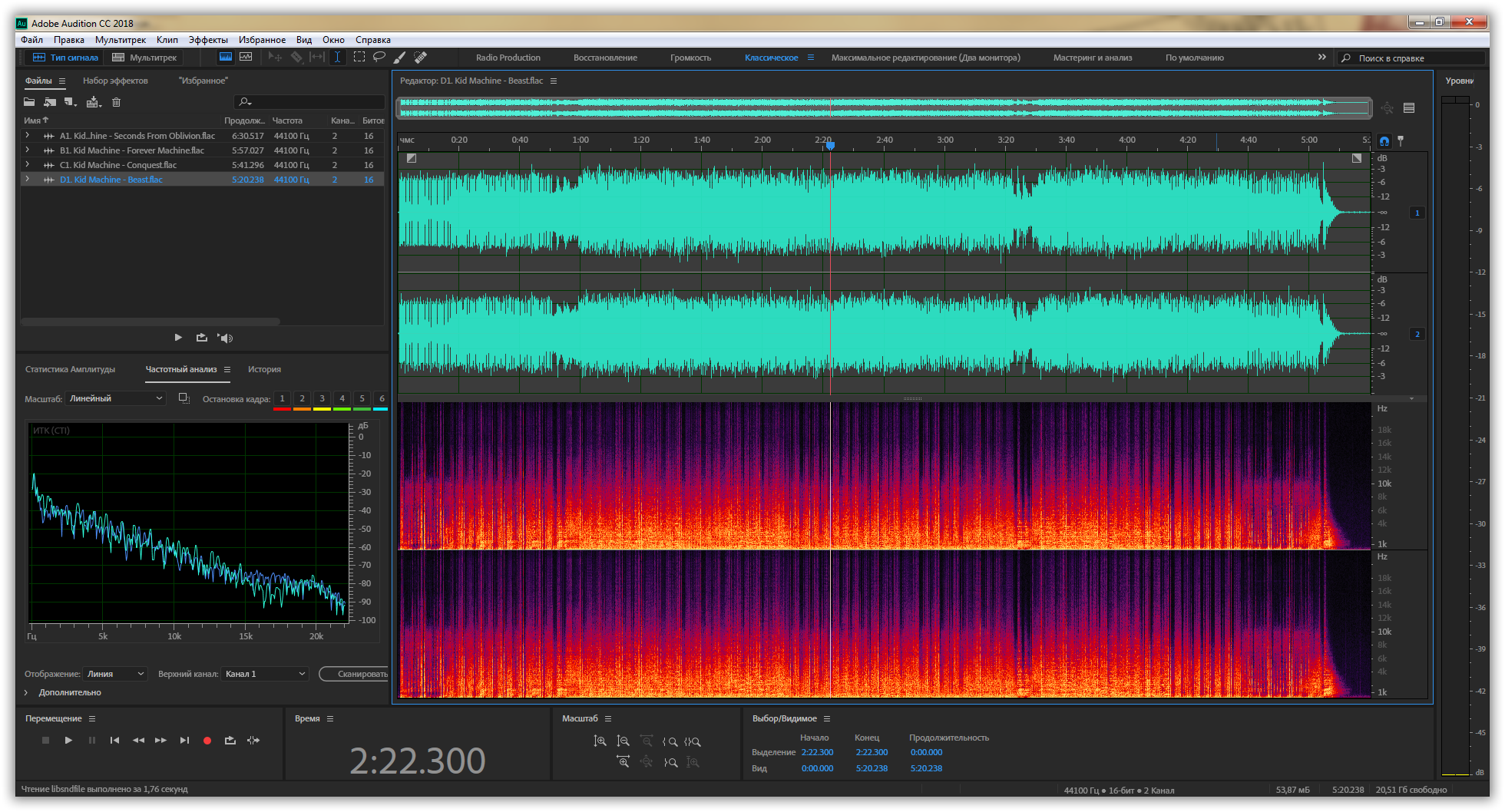Click the search field in Files panel
1505x812 pixels.
coord(309,102)
